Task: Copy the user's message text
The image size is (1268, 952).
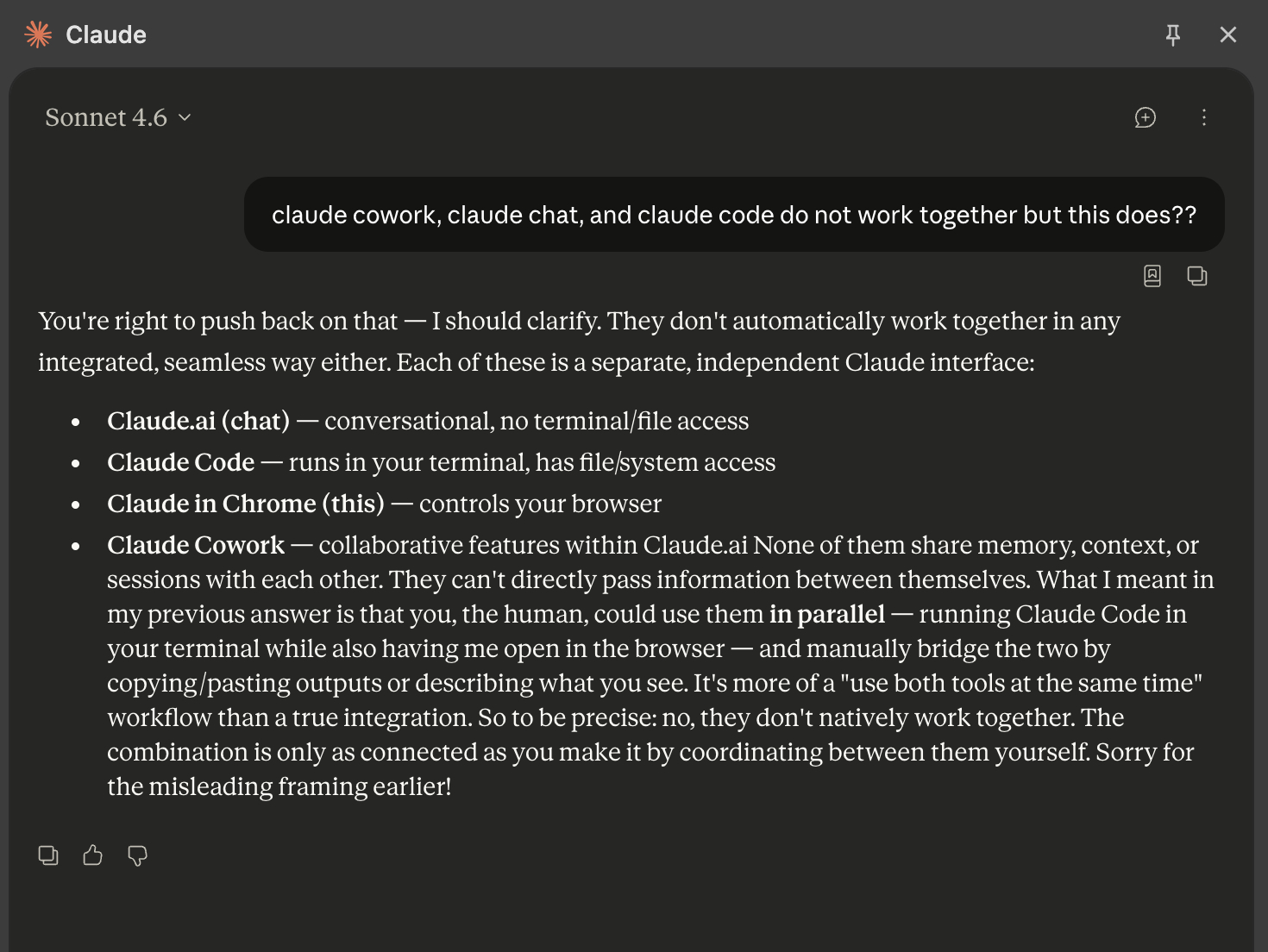Action: [1196, 276]
